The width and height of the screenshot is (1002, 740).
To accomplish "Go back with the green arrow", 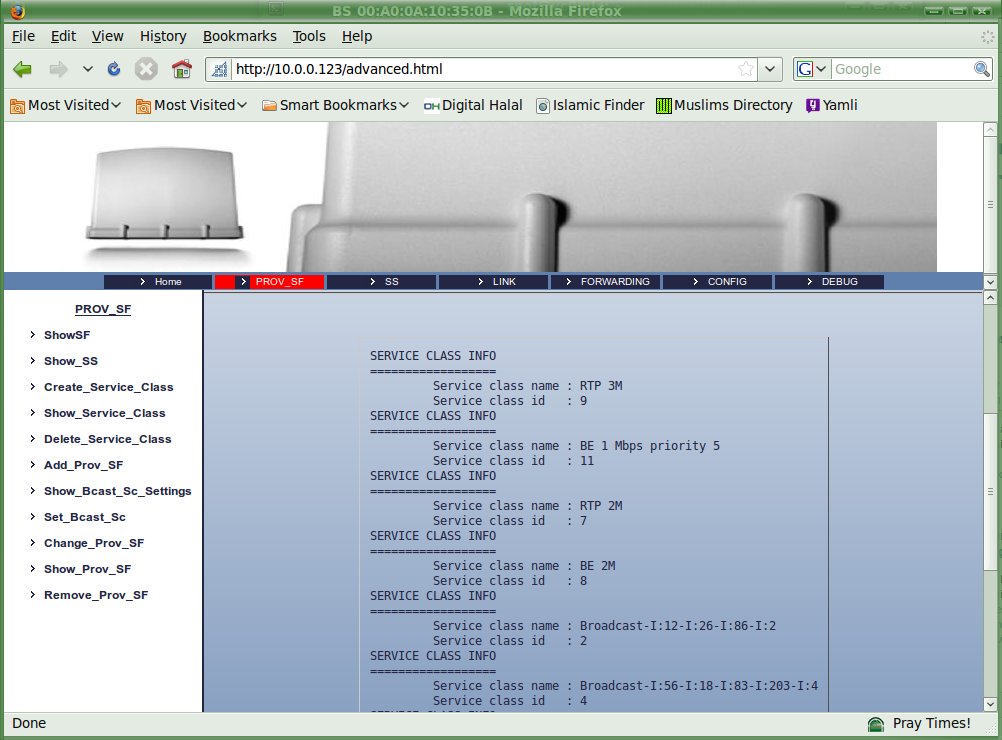I will pyautogui.click(x=22, y=69).
